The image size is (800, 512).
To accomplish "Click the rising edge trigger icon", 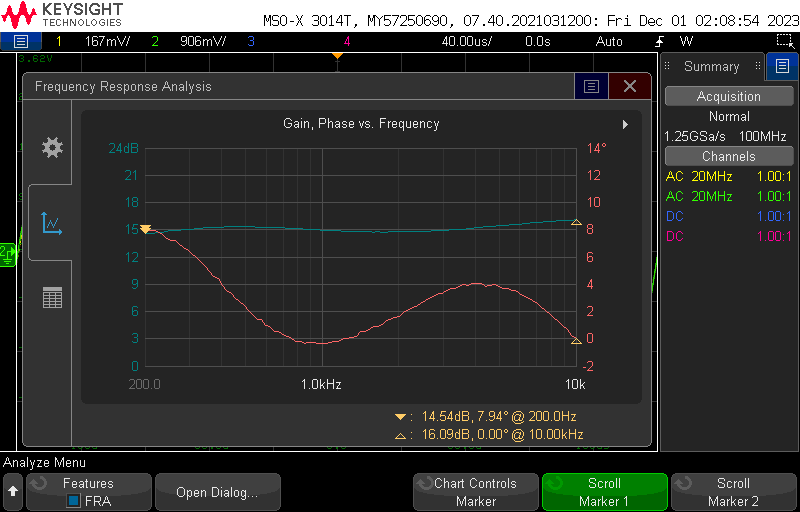I will (660, 41).
